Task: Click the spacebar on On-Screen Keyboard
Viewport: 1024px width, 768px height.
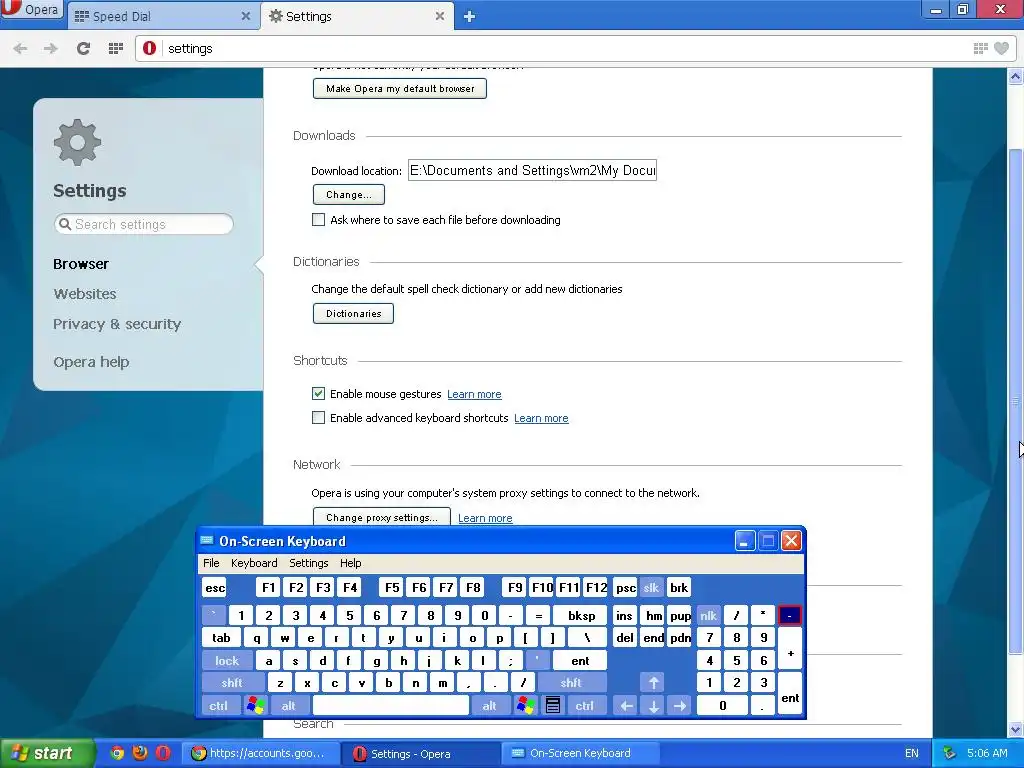Action: (x=391, y=706)
